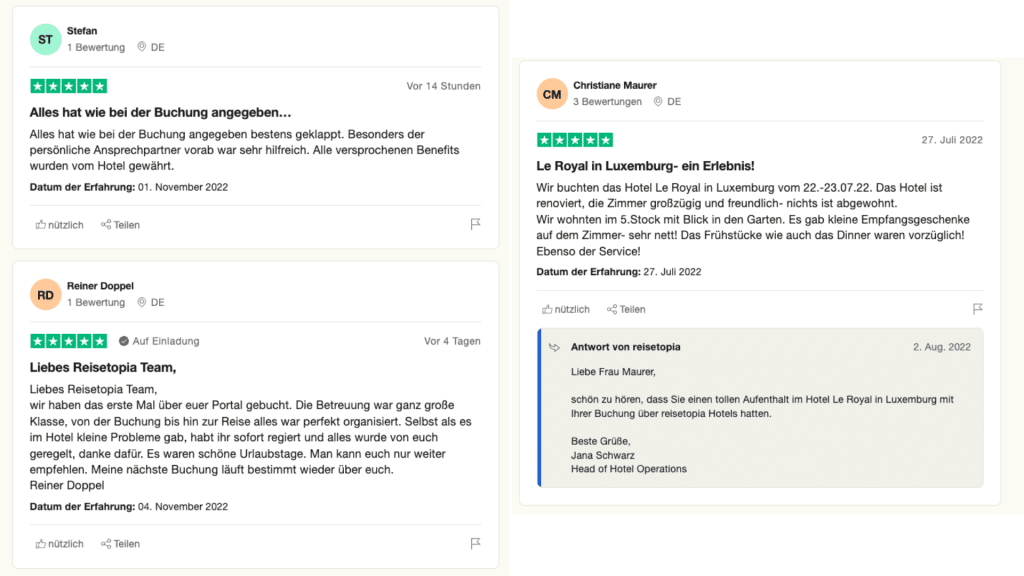Click the ST avatar for Stefan
1024x576 pixels.
click(46, 39)
